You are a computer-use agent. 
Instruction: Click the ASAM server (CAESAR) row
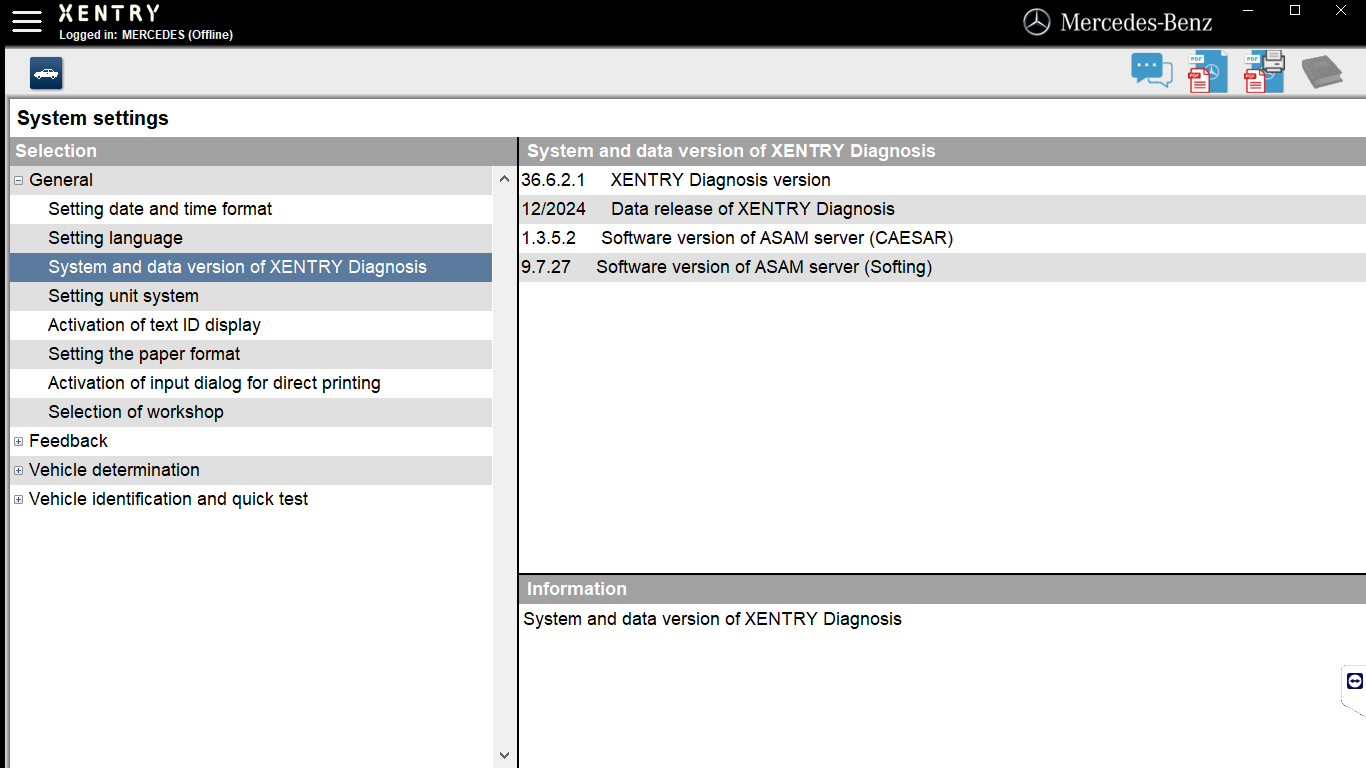pyautogui.click(x=942, y=238)
